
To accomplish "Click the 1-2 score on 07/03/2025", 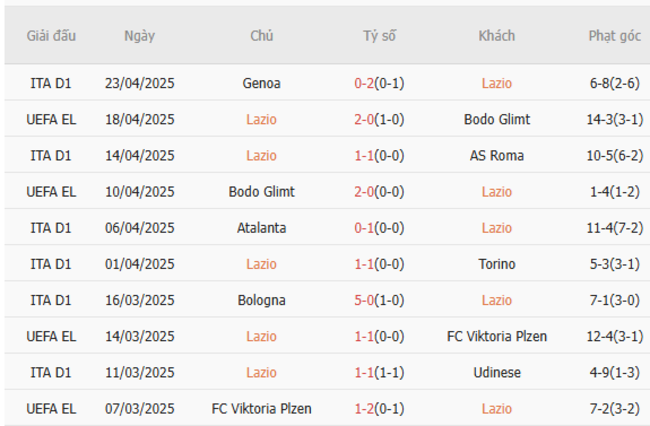I will pos(363,408).
